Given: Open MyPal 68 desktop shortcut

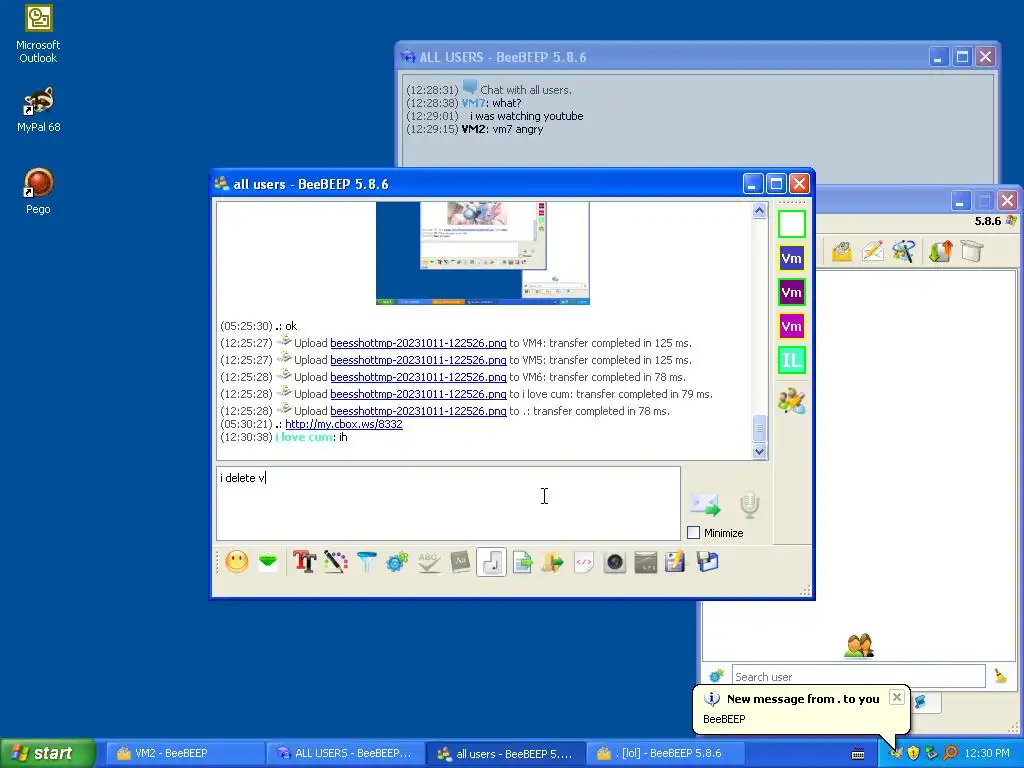Looking at the screenshot, I should (38, 110).
